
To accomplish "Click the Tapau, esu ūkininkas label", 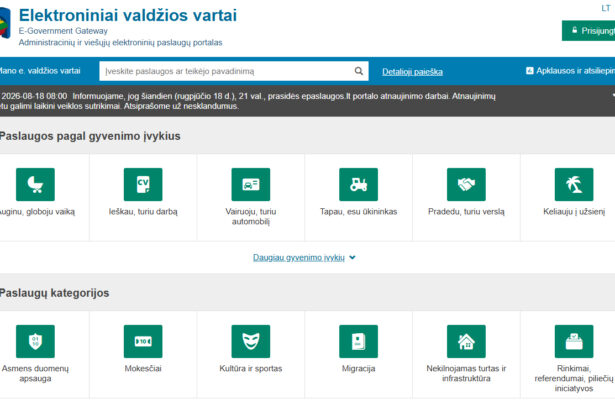I will (x=358, y=211).
